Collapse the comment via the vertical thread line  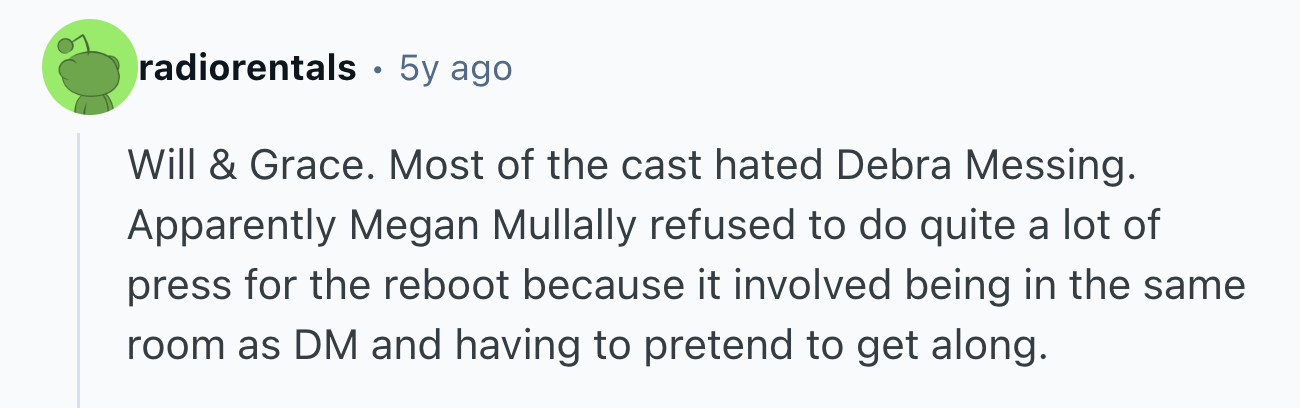[79, 270]
